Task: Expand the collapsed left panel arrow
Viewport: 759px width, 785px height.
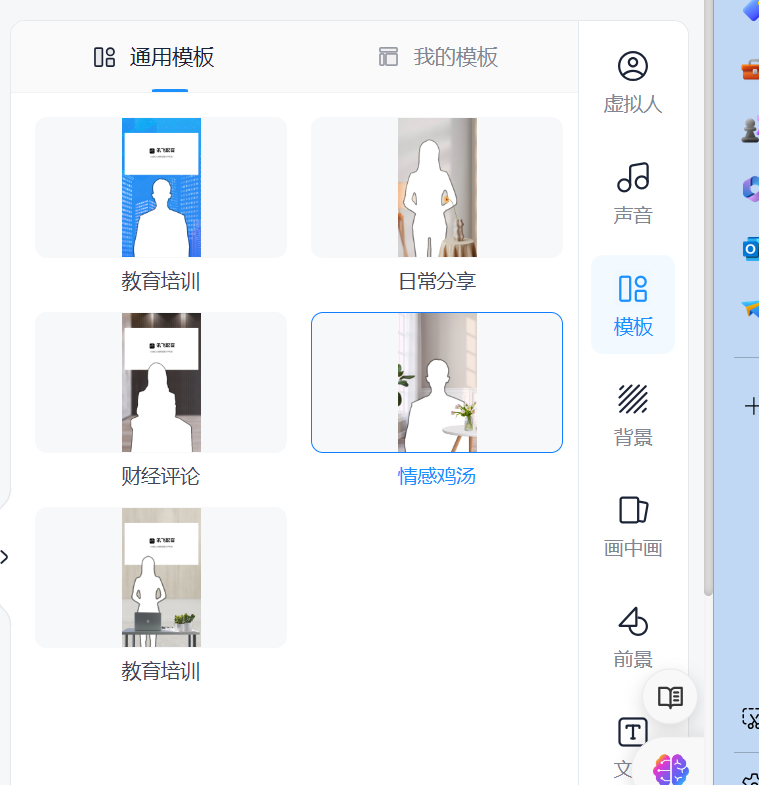Action: click(5, 557)
